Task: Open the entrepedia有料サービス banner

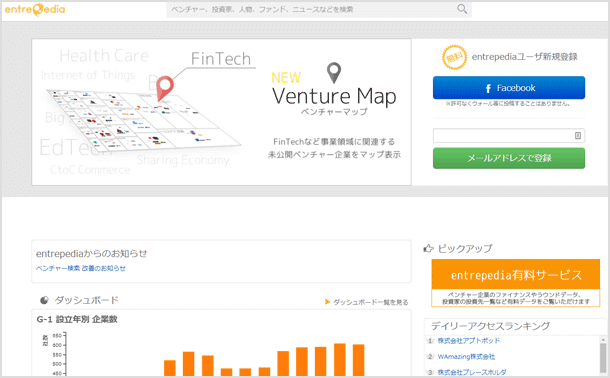Action: click(515, 283)
